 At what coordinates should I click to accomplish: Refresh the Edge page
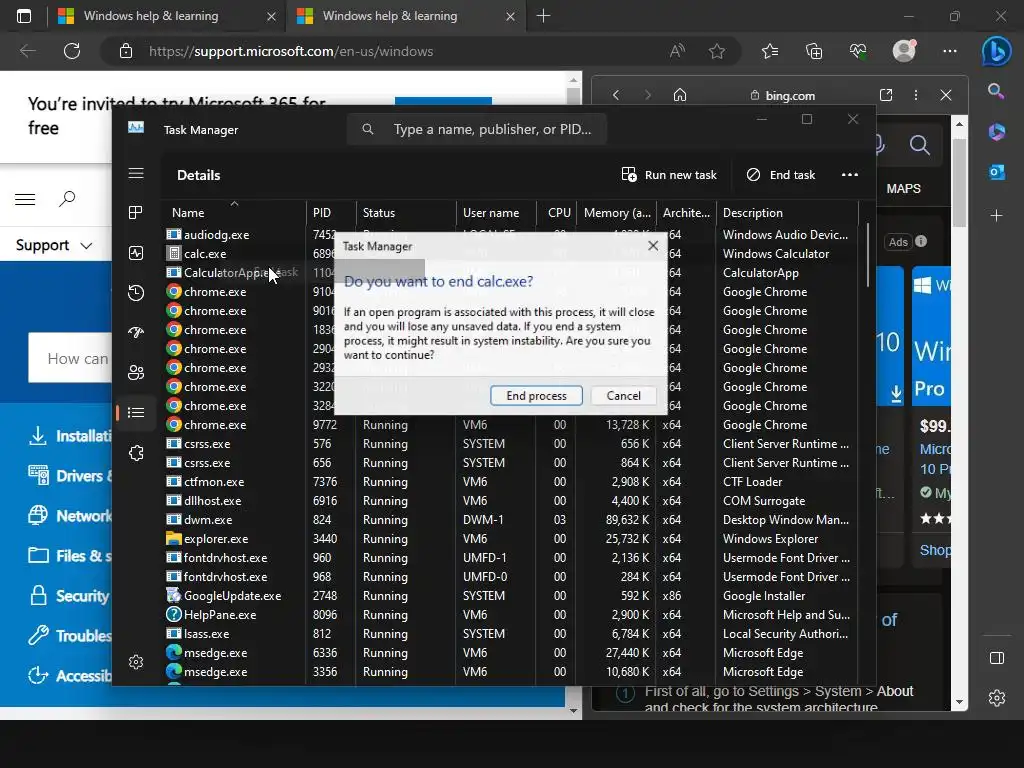pos(72,51)
